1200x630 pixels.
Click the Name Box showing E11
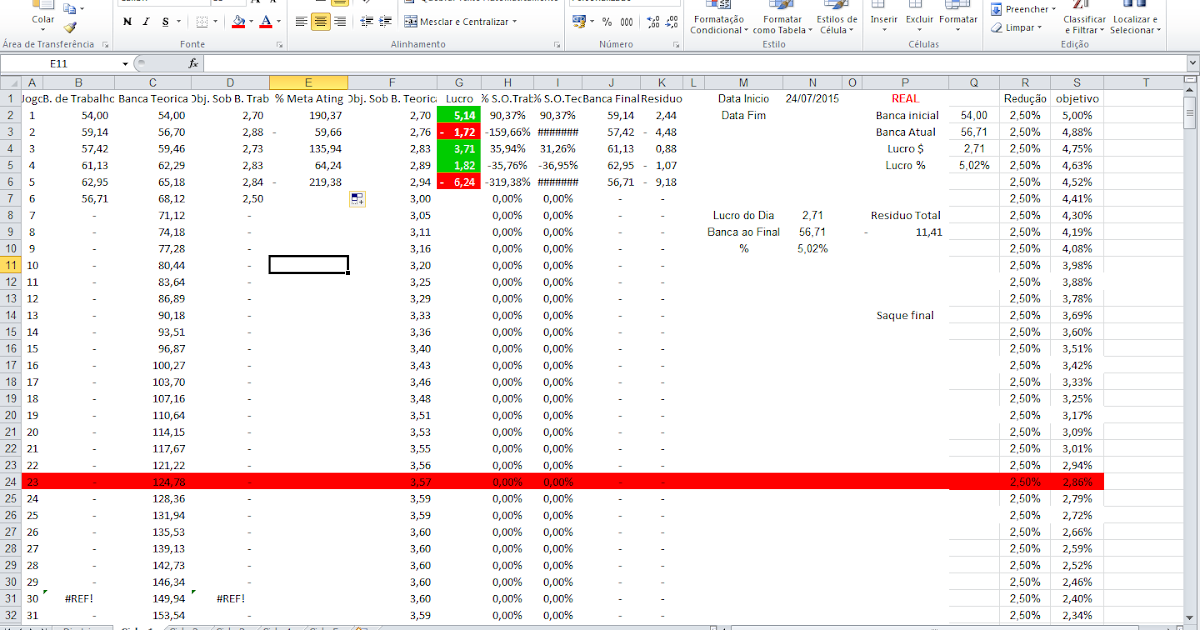click(x=60, y=63)
